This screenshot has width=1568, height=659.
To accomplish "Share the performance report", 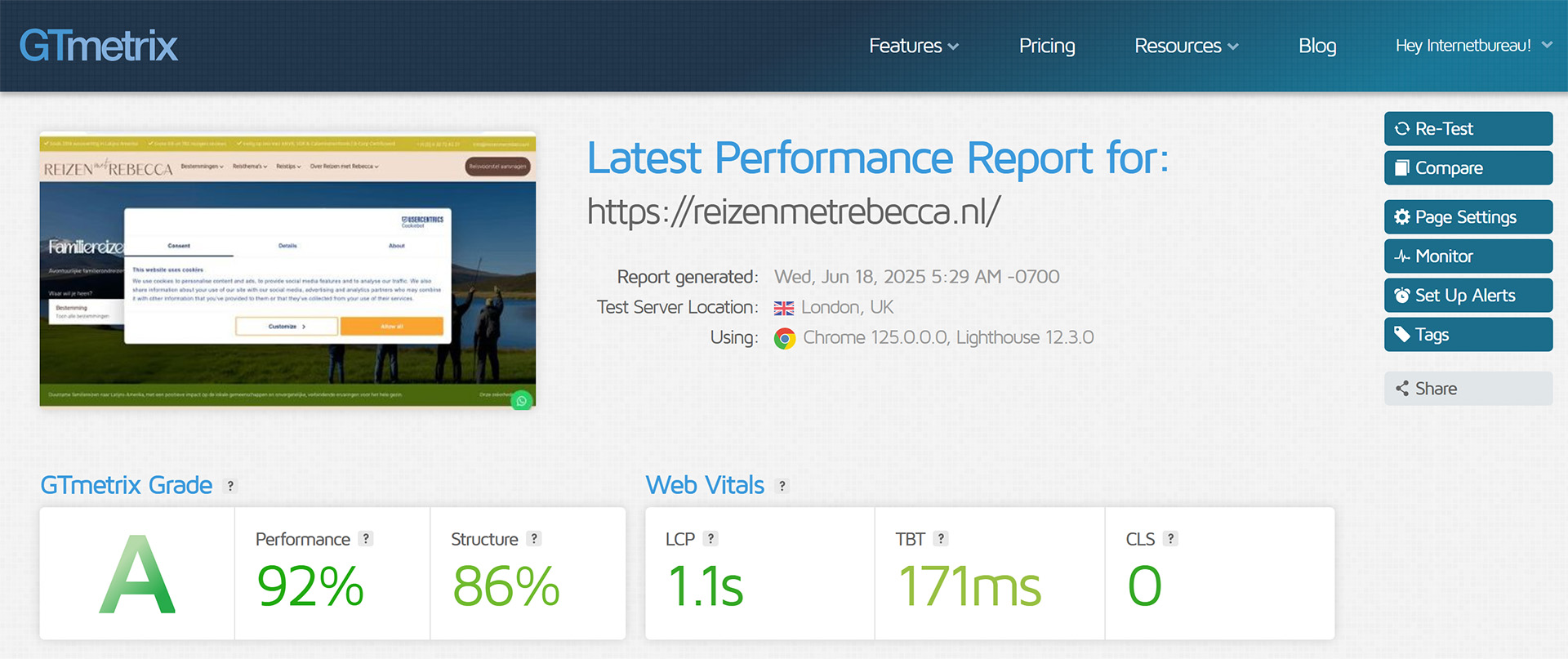I will click(1468, 389).
